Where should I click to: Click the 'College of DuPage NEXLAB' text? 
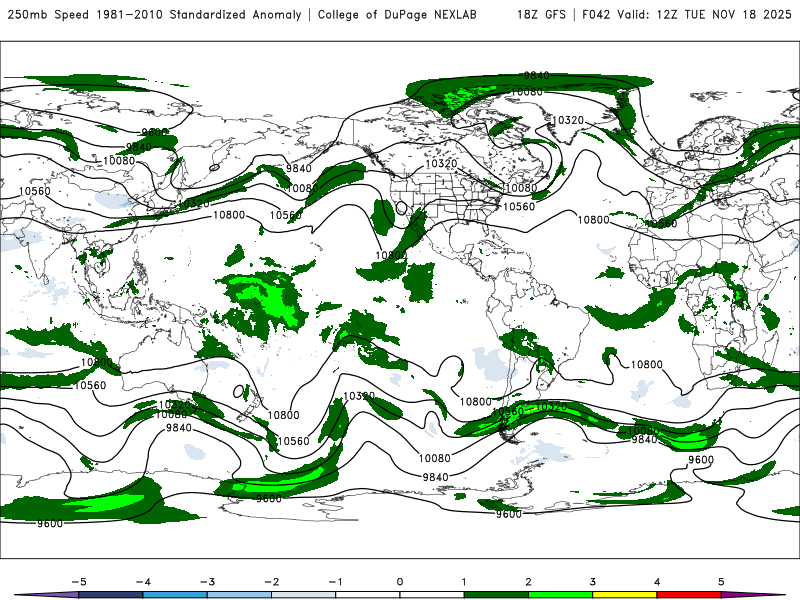[x=397, y=14]
